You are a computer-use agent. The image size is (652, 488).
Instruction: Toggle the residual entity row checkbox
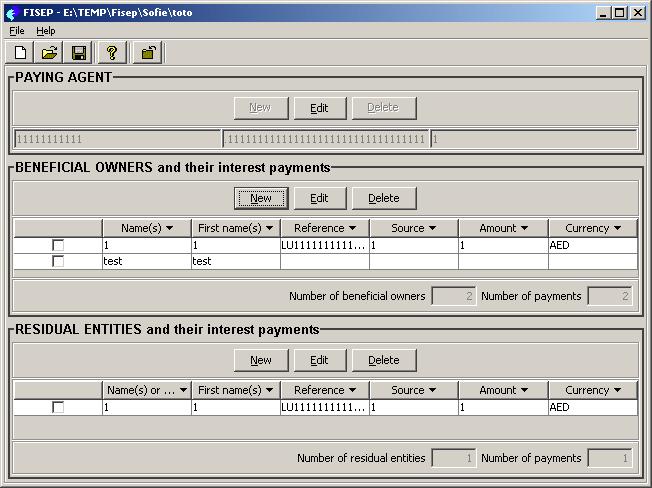58,408
